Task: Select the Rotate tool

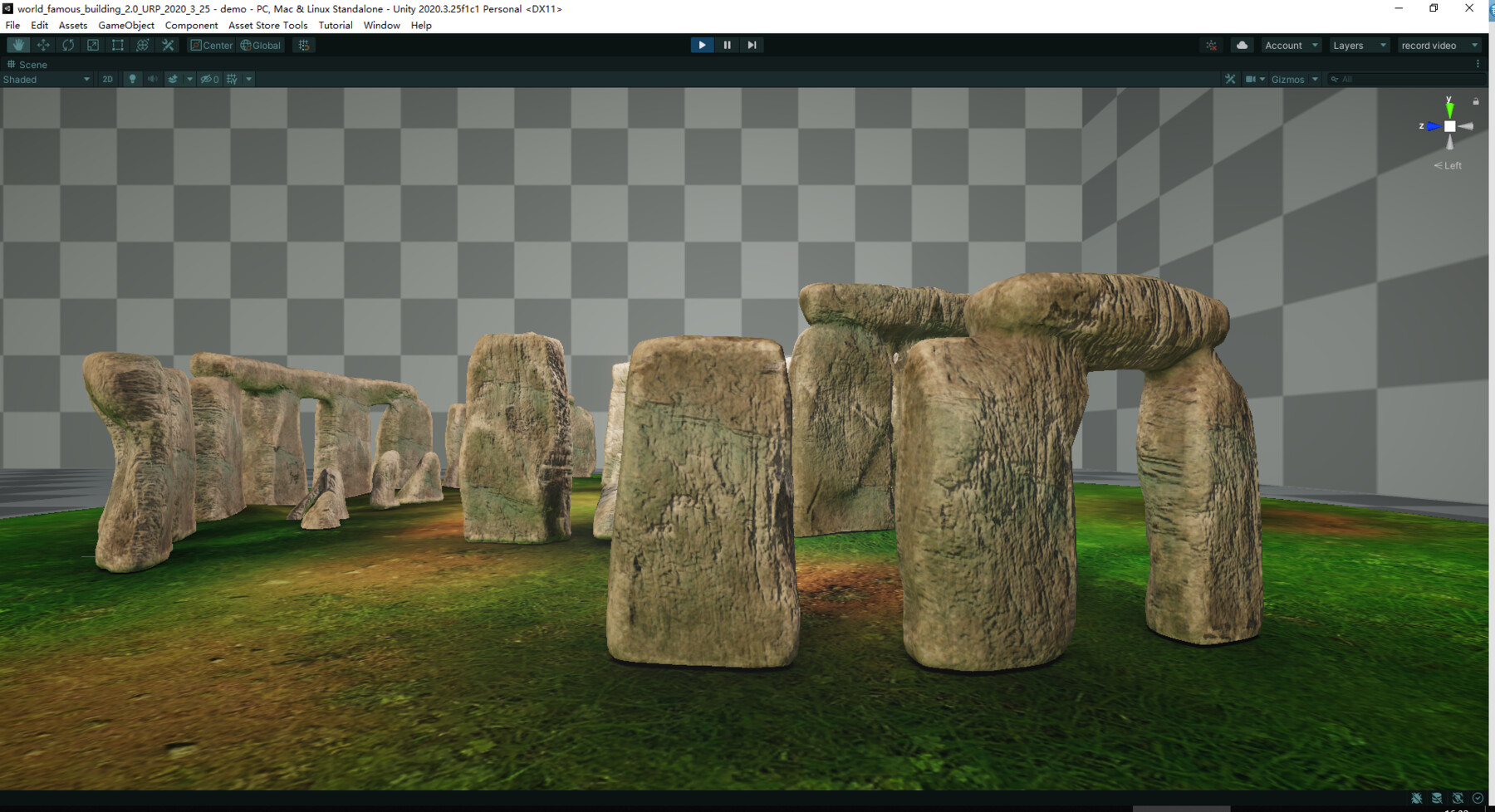Action: click(67, 45)
